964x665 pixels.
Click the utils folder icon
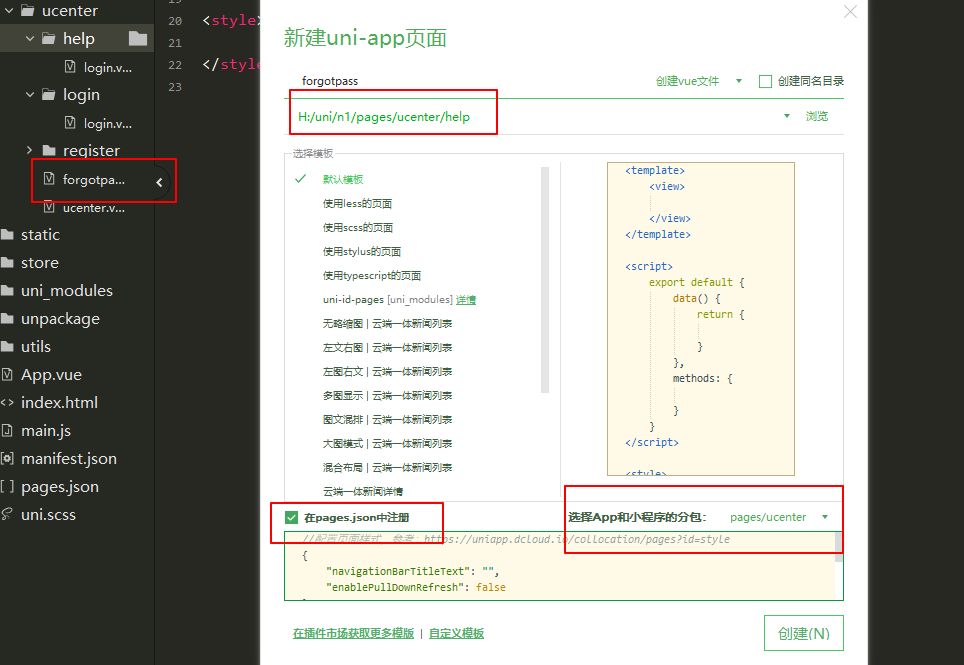tap(7, 347)
